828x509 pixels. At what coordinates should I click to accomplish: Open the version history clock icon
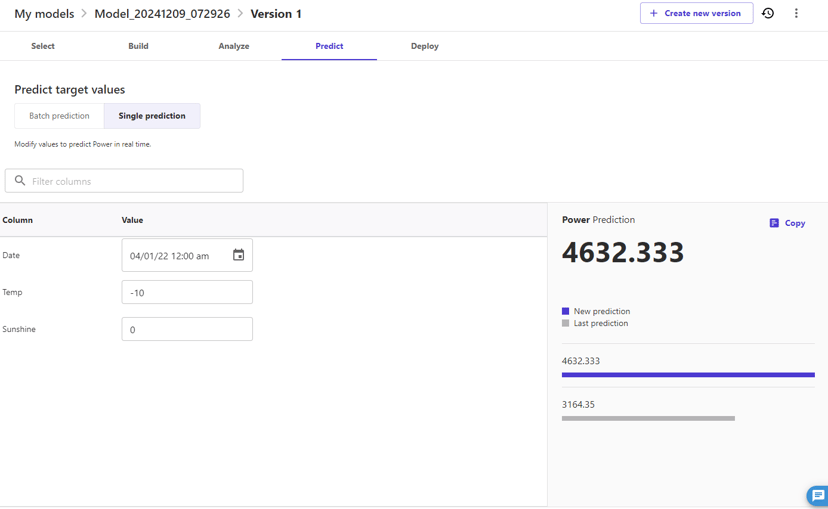tap(768, 13)
